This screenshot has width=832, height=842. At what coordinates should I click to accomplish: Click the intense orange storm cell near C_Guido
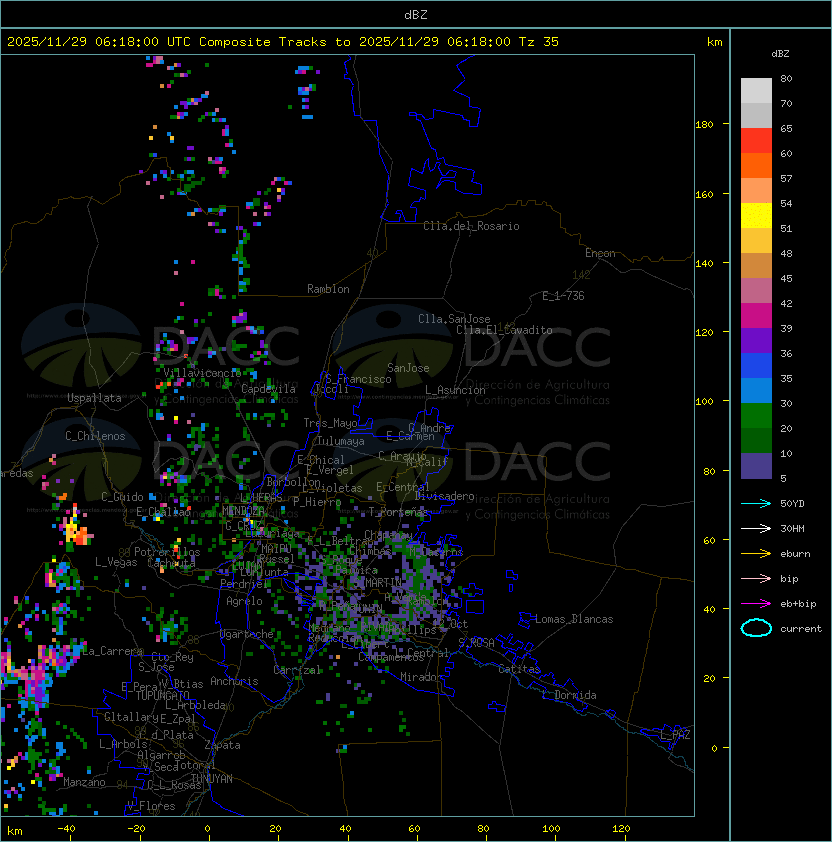82,536
